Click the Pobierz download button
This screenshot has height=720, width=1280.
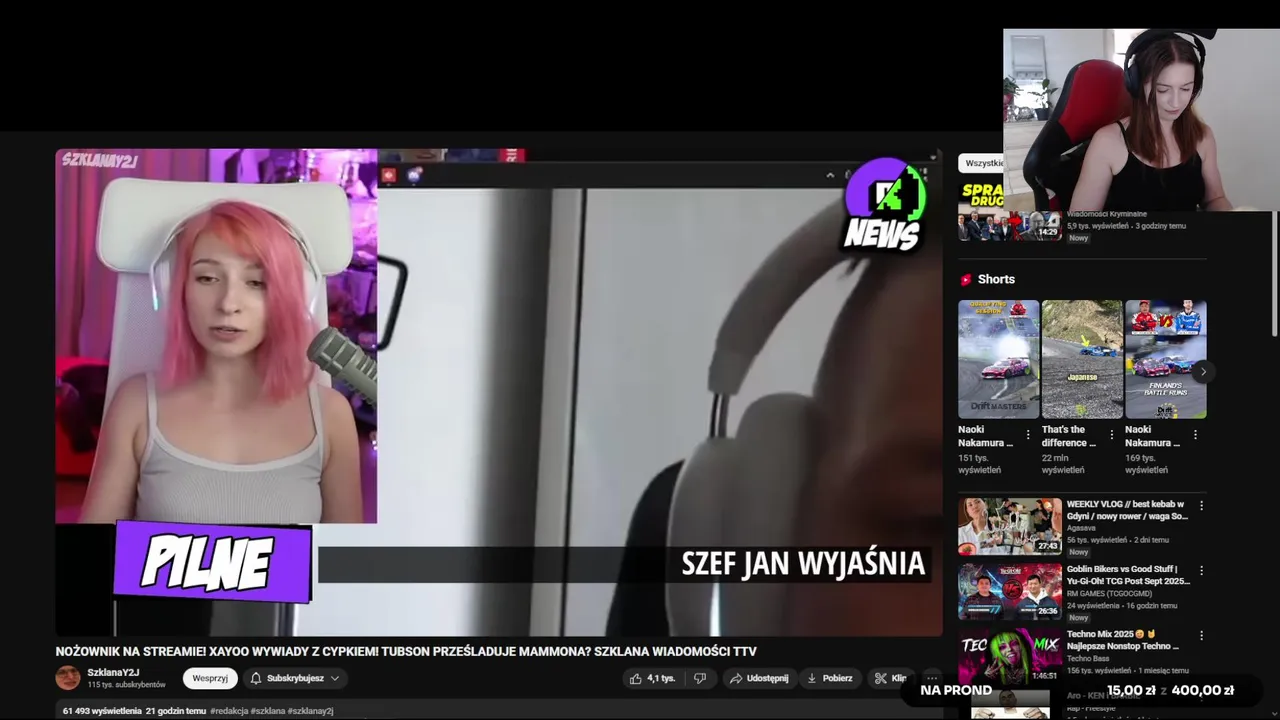[x=830, y=678]
